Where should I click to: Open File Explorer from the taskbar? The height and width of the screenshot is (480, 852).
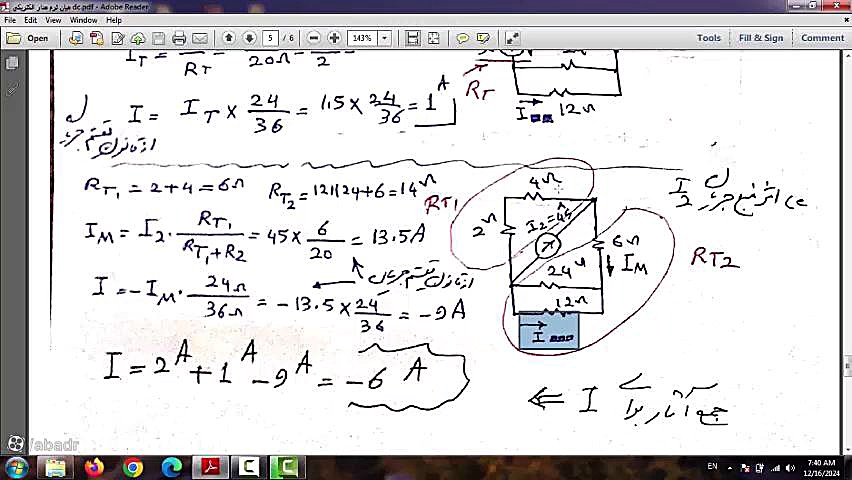tap(55, 467)
